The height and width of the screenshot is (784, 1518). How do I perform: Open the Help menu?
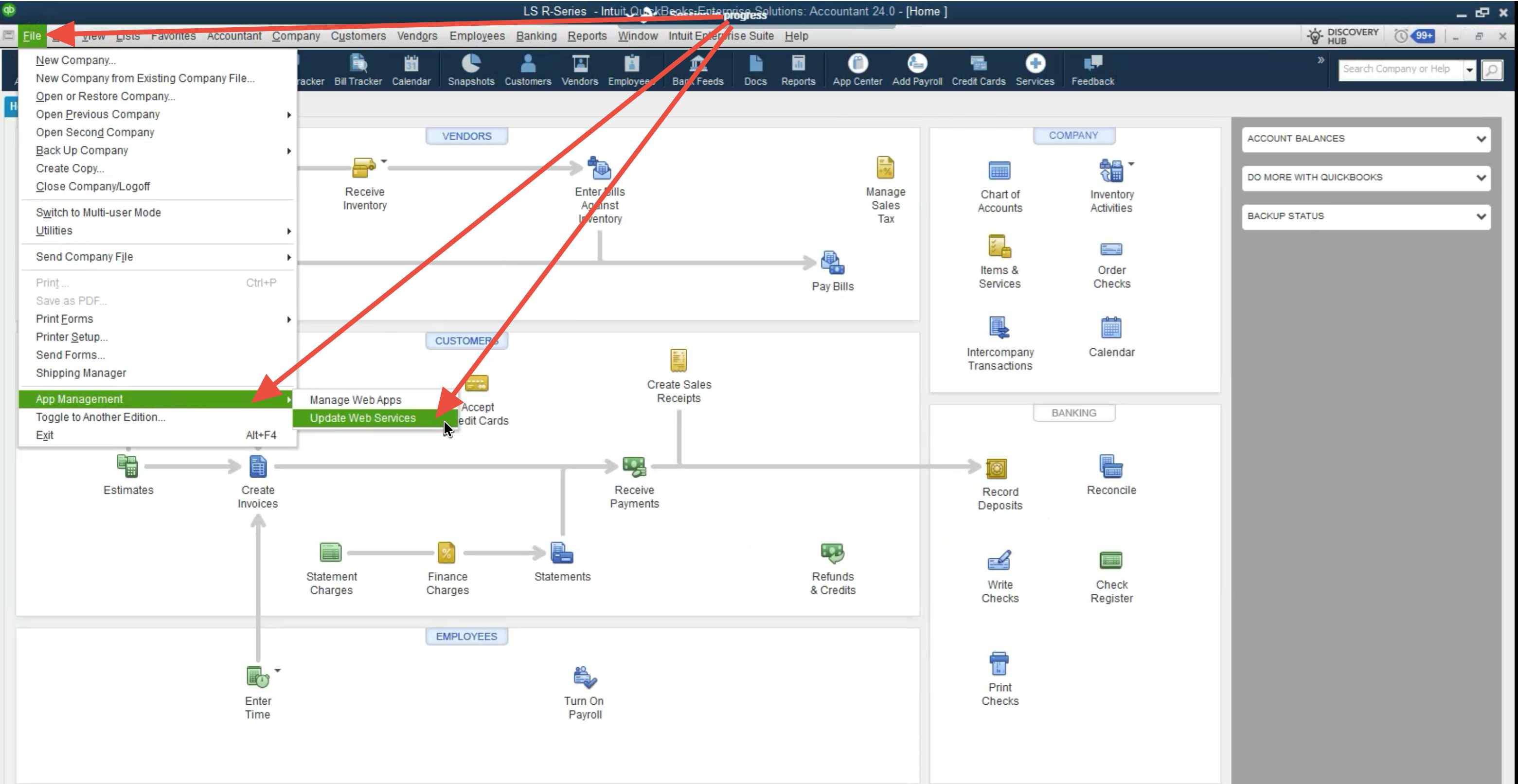click(796, 36)
